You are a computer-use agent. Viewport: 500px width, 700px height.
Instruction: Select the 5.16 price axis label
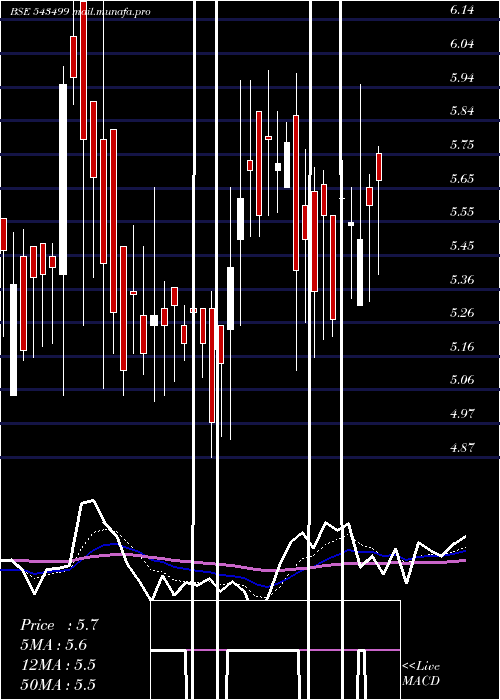click(x=462, y=346)
